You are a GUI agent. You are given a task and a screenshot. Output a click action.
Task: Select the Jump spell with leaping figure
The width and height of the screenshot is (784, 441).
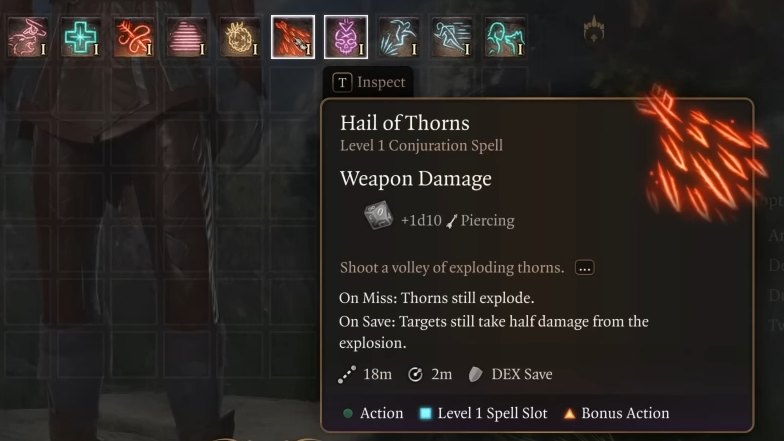pyautogui.click(x=399, y=37)
